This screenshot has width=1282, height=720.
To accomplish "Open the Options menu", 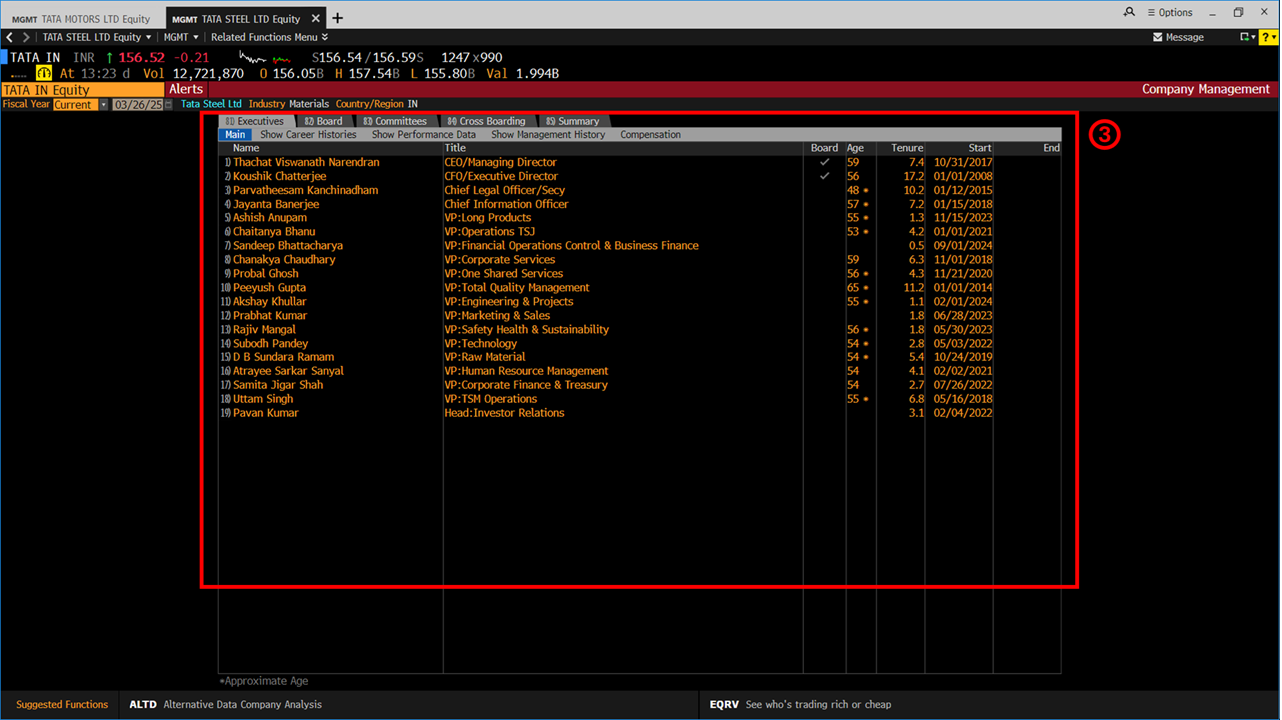I will [1169, 13].
